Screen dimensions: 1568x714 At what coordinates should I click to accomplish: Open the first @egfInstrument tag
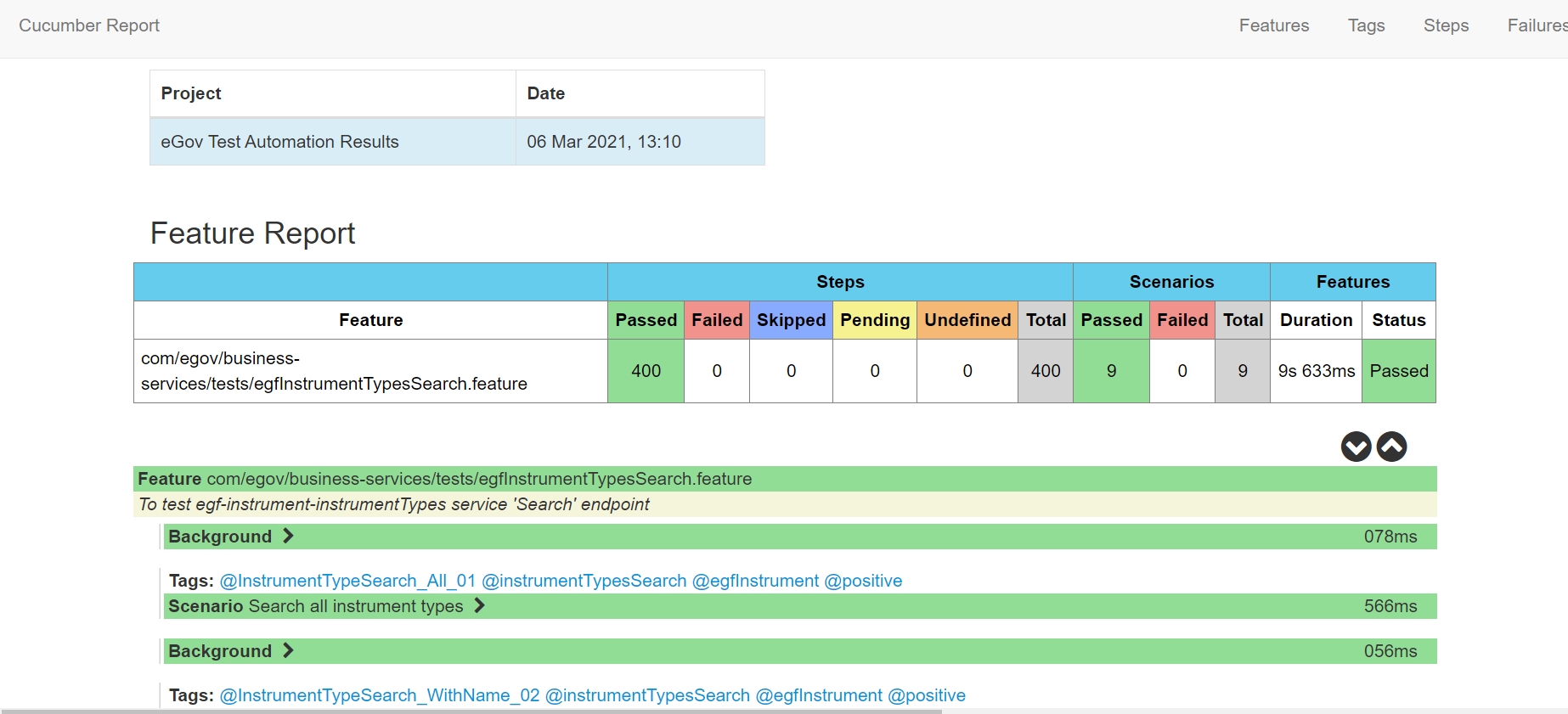click(755, 581)
